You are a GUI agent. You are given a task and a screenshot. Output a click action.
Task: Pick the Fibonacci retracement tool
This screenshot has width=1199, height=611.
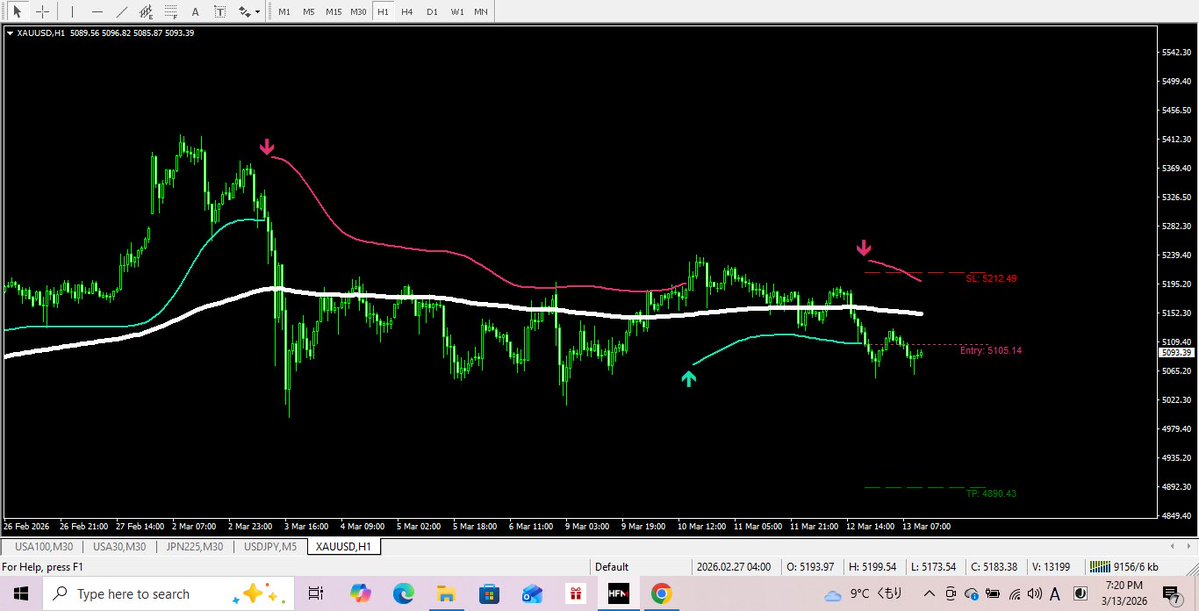click(x=171, y=11)
